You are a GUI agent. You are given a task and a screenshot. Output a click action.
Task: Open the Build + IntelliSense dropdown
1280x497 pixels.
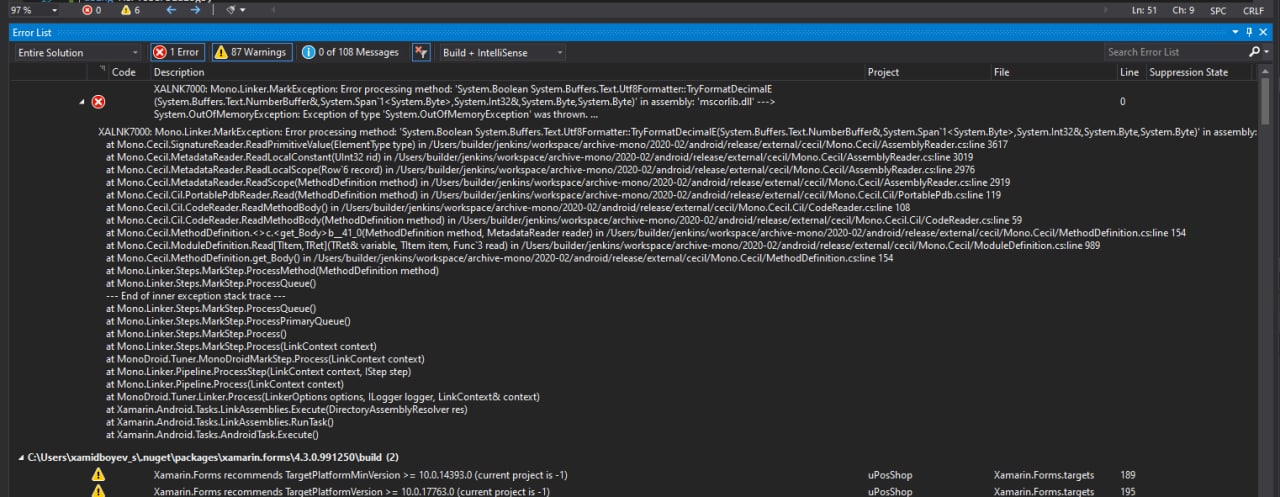click(x=501, y=52)
